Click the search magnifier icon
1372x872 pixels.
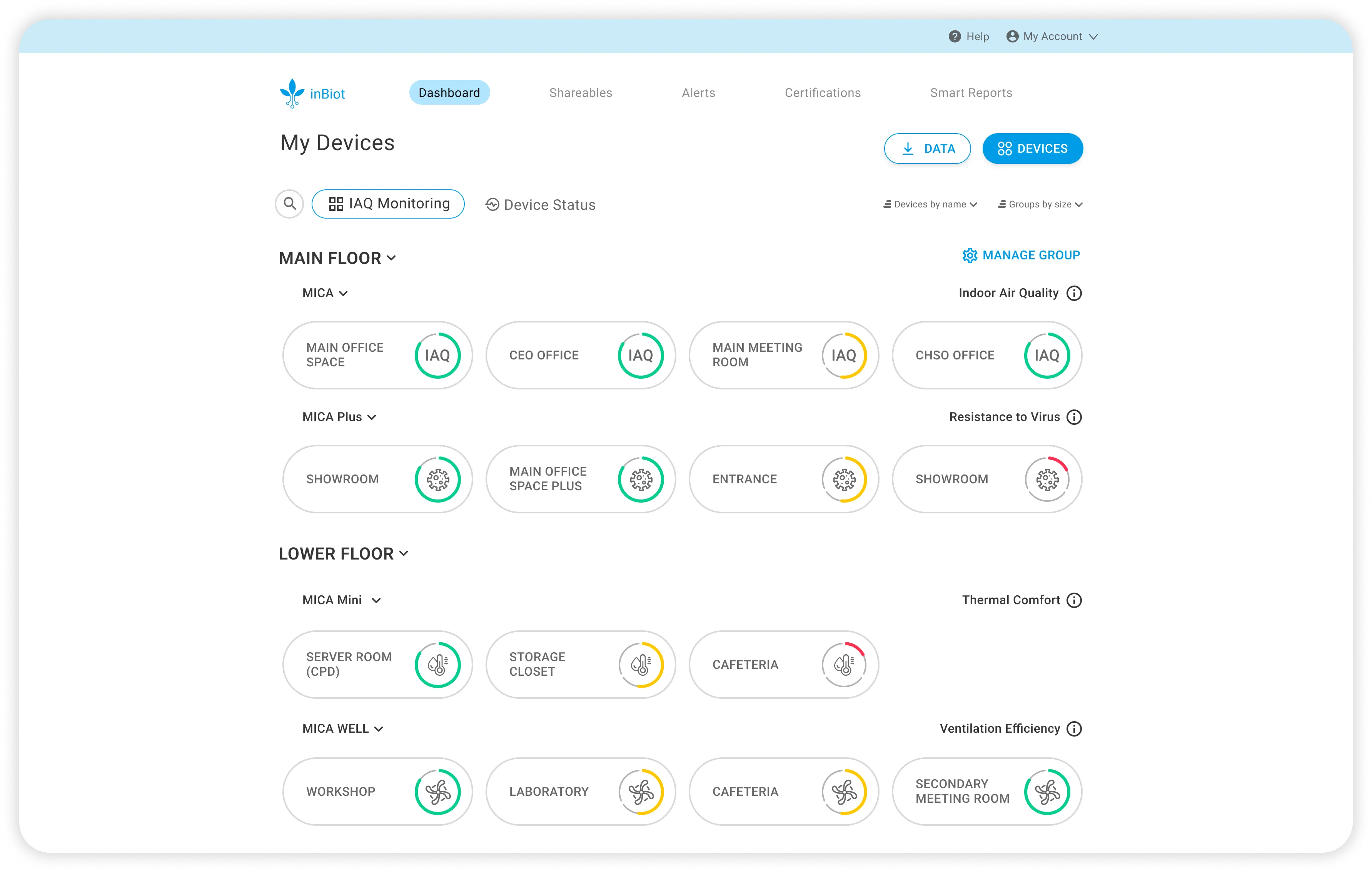click(x=289, y=204)
